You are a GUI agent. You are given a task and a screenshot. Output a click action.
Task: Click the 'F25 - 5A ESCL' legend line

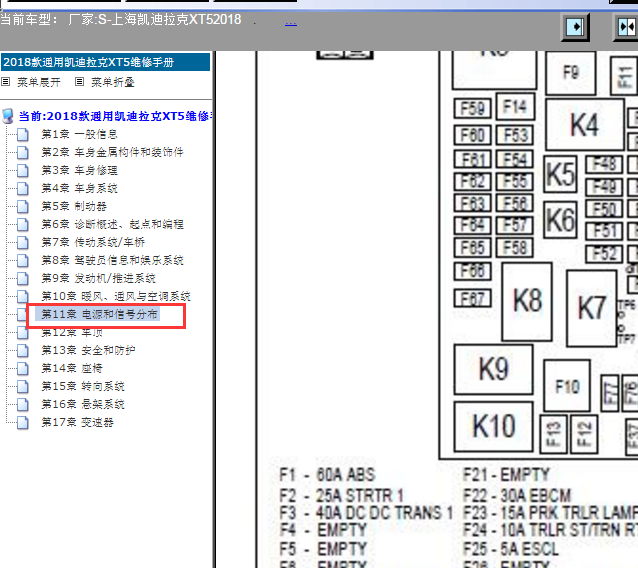pos(511,549)
